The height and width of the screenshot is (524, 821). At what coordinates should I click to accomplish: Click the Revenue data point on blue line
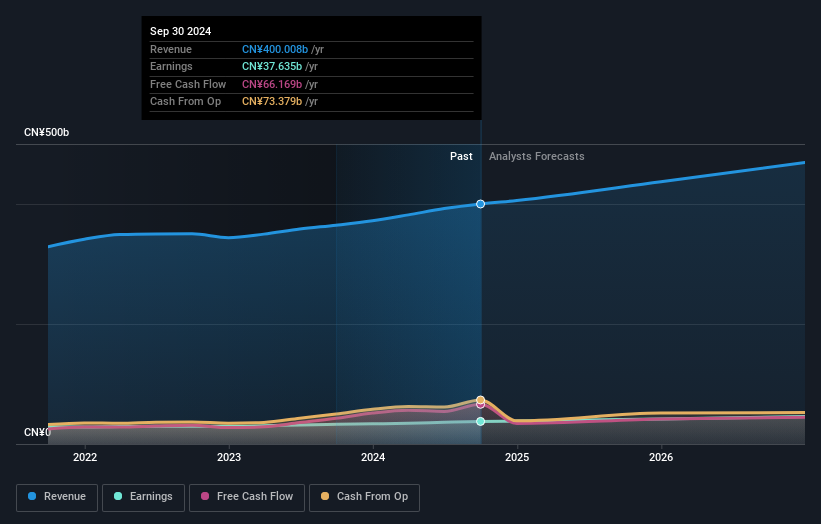pyautogui.click(x=480, y=204)
